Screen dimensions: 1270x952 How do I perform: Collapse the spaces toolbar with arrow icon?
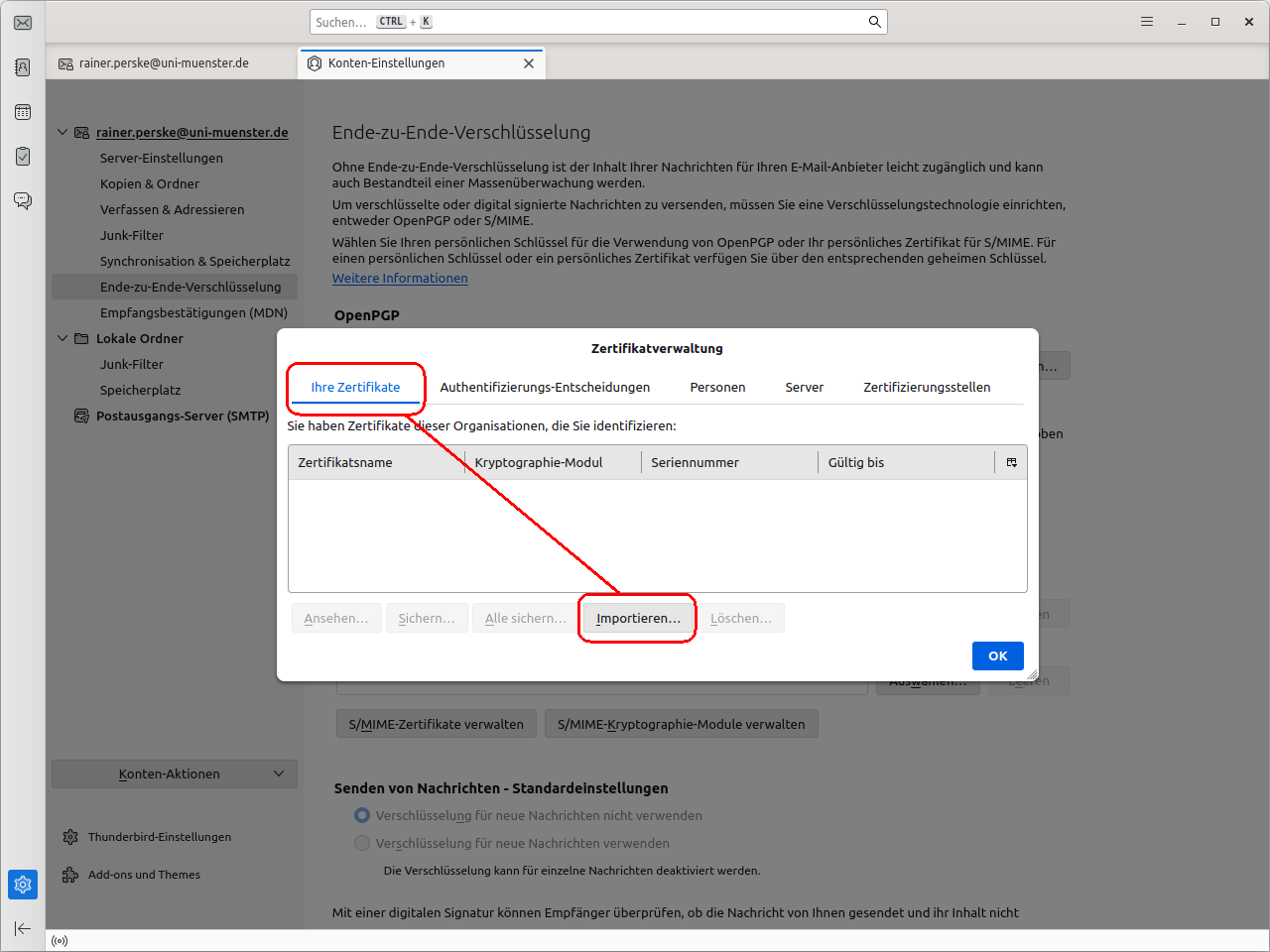(x=23, y=929)
